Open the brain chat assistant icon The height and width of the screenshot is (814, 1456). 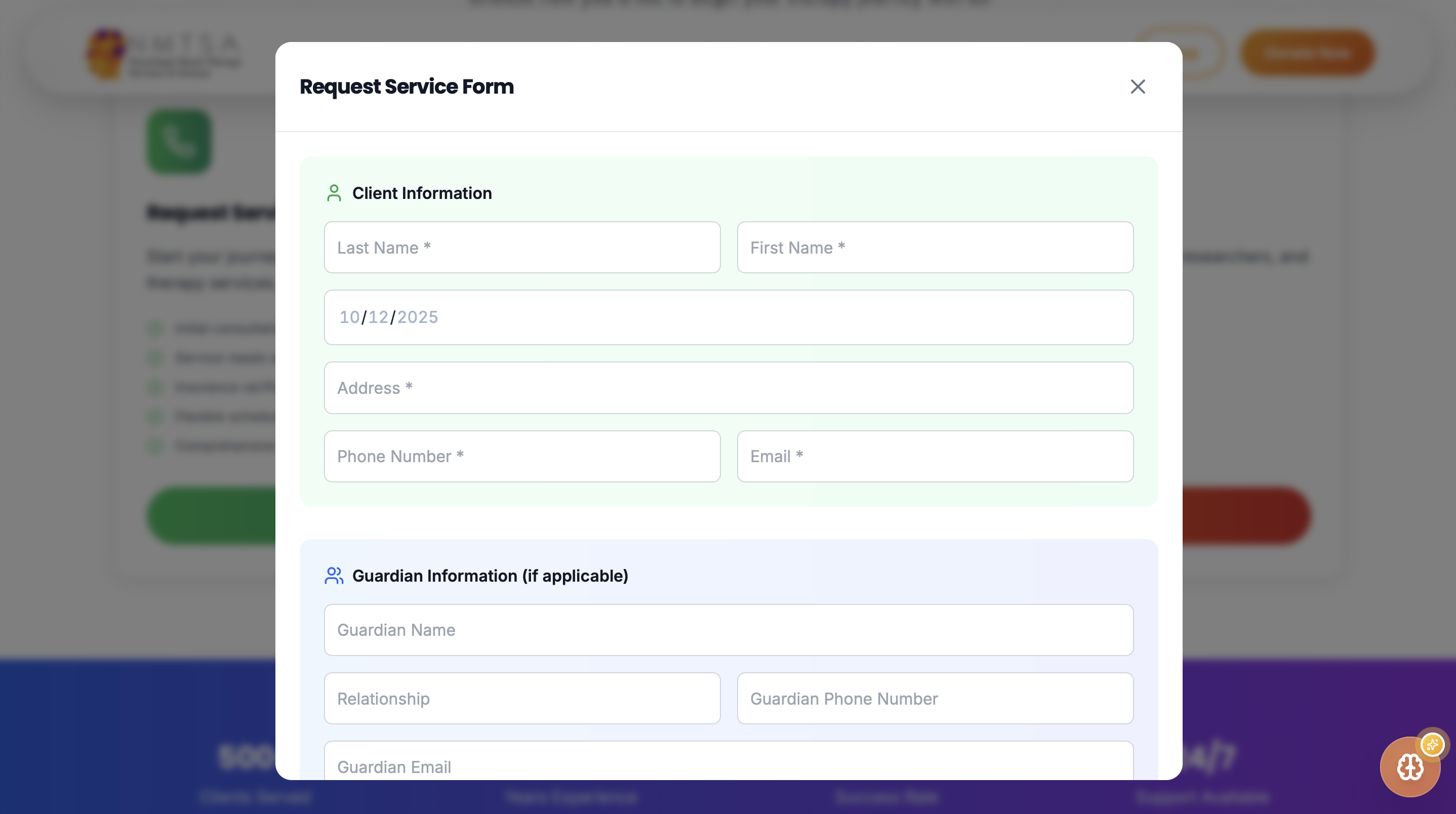click(x=1409, y=767)
